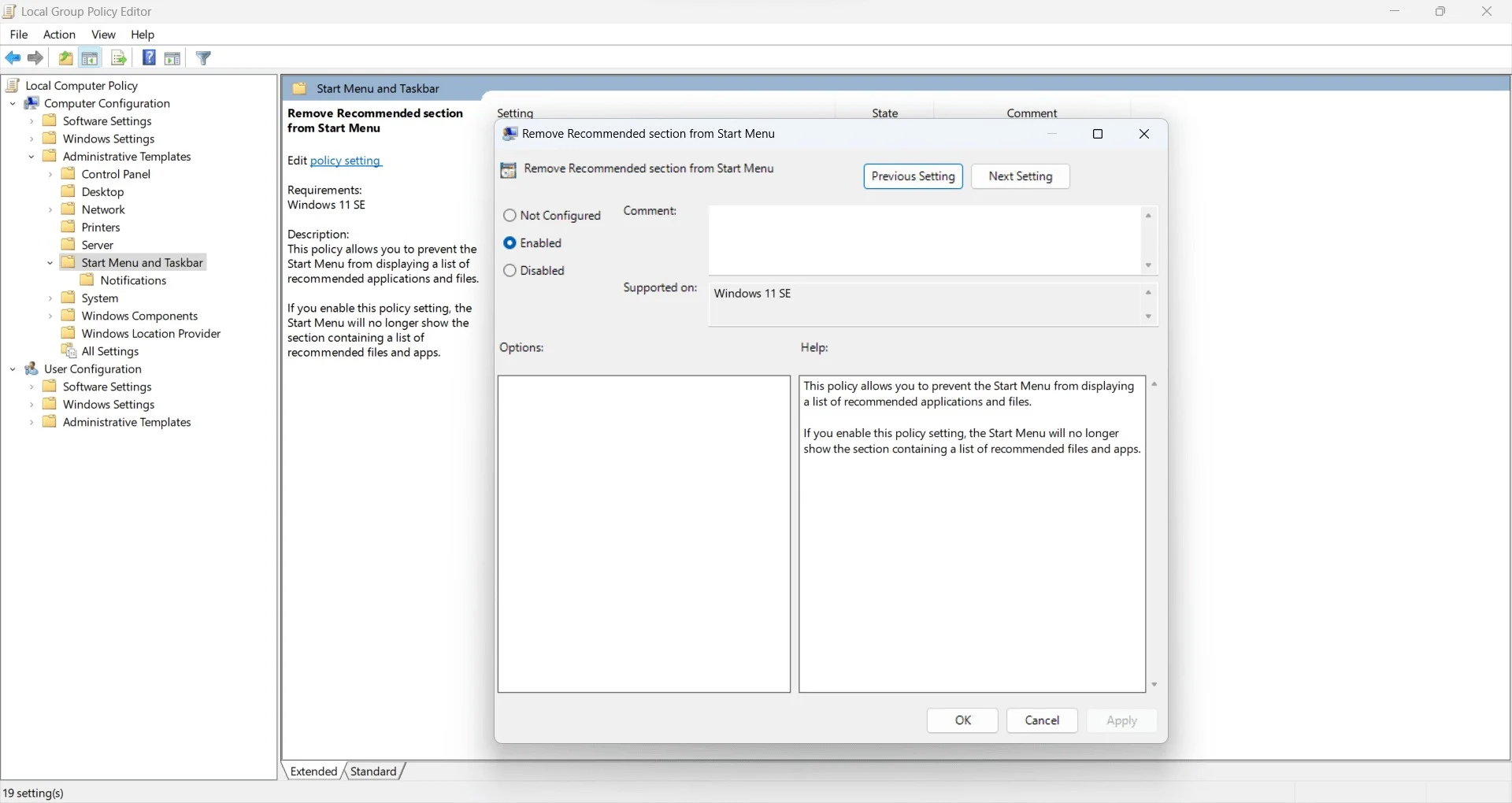Click the Up One Level folder icon
This screenshot has width=1512, height=803.
pyautogui.click(x=66, y=58)
